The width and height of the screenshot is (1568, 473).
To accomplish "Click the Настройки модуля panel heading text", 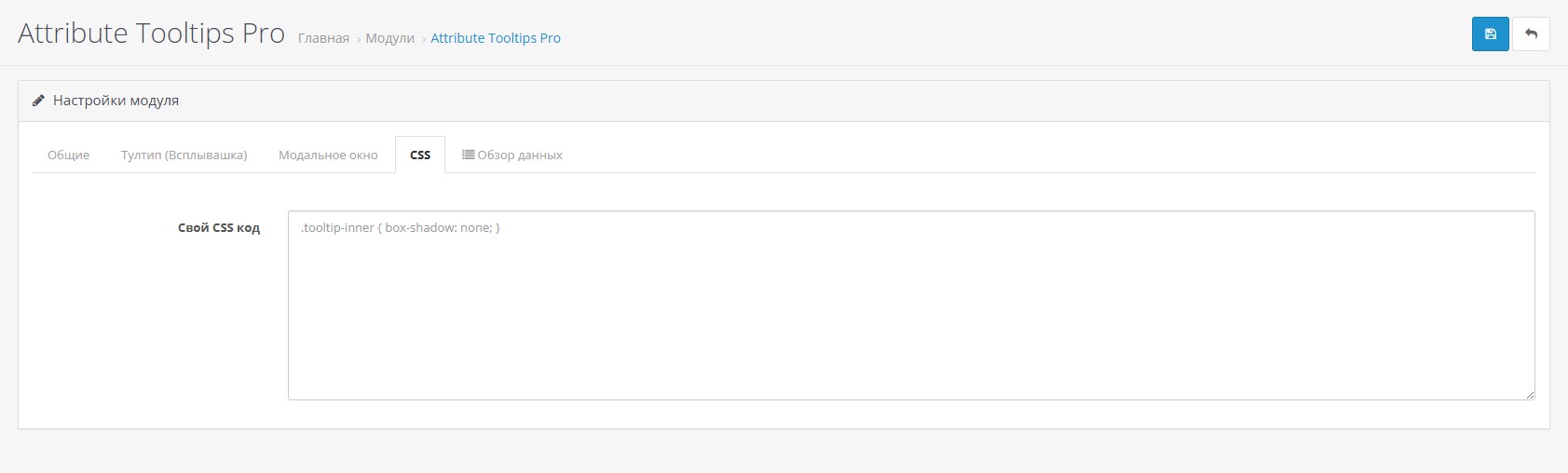I will (x=116, y=101).
